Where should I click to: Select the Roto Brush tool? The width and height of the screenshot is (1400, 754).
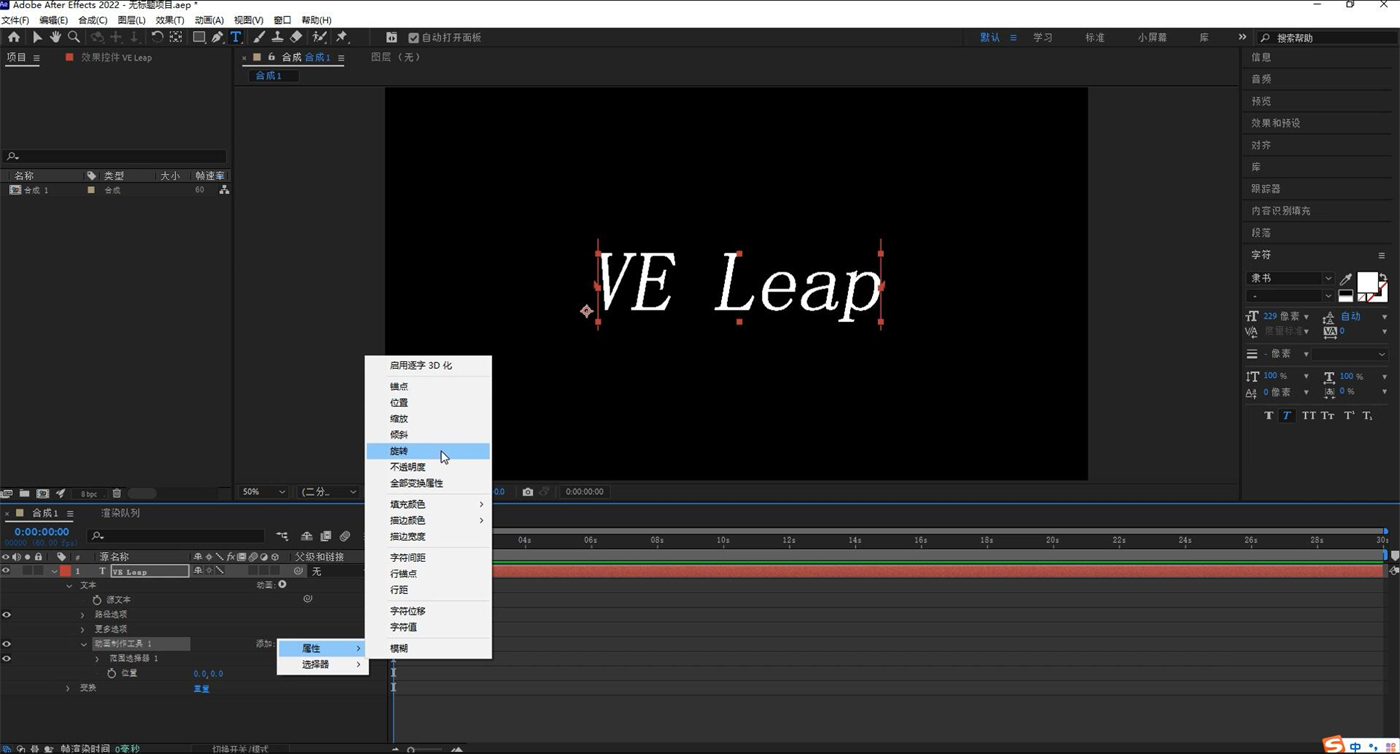coord(319,37)
